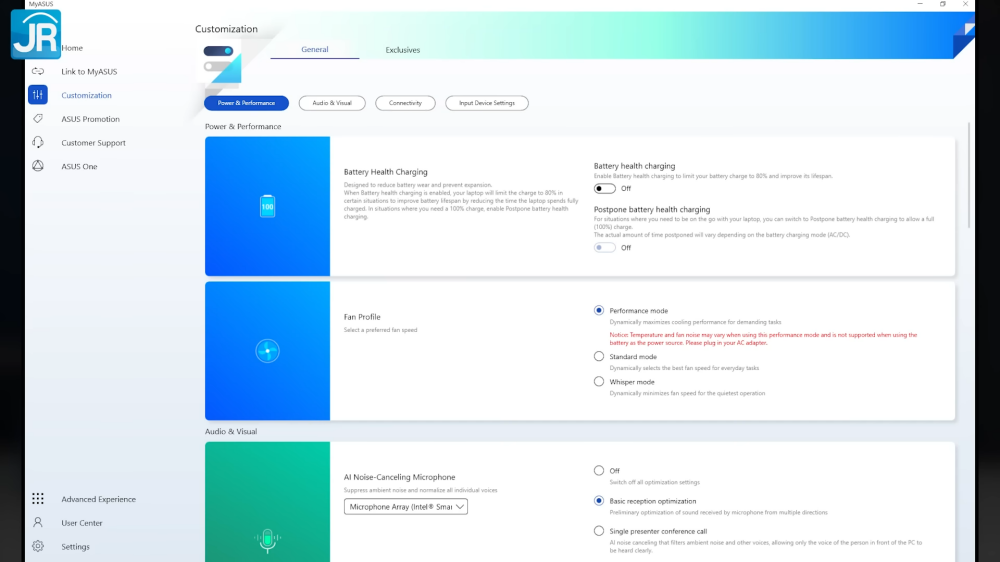
Task: Click the microphone icon on the green panel
Action: (267, 540)
